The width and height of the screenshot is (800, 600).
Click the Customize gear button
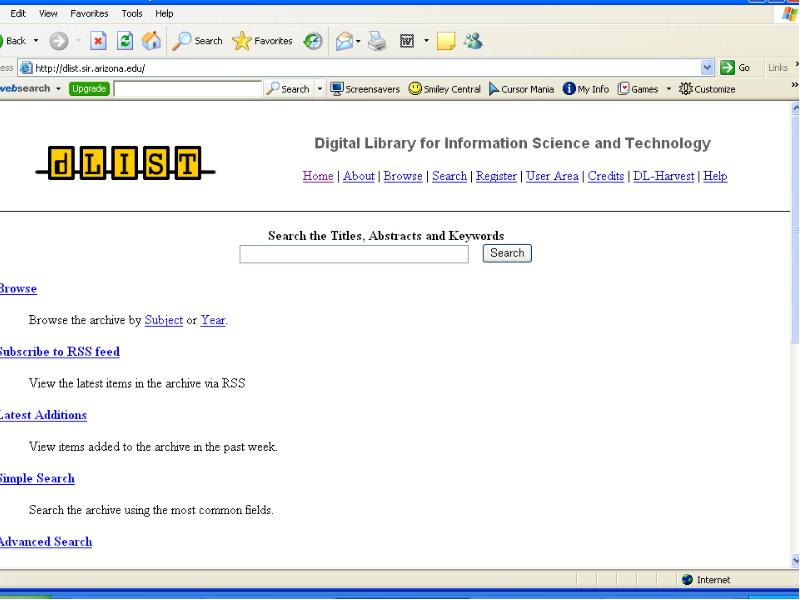707,89
